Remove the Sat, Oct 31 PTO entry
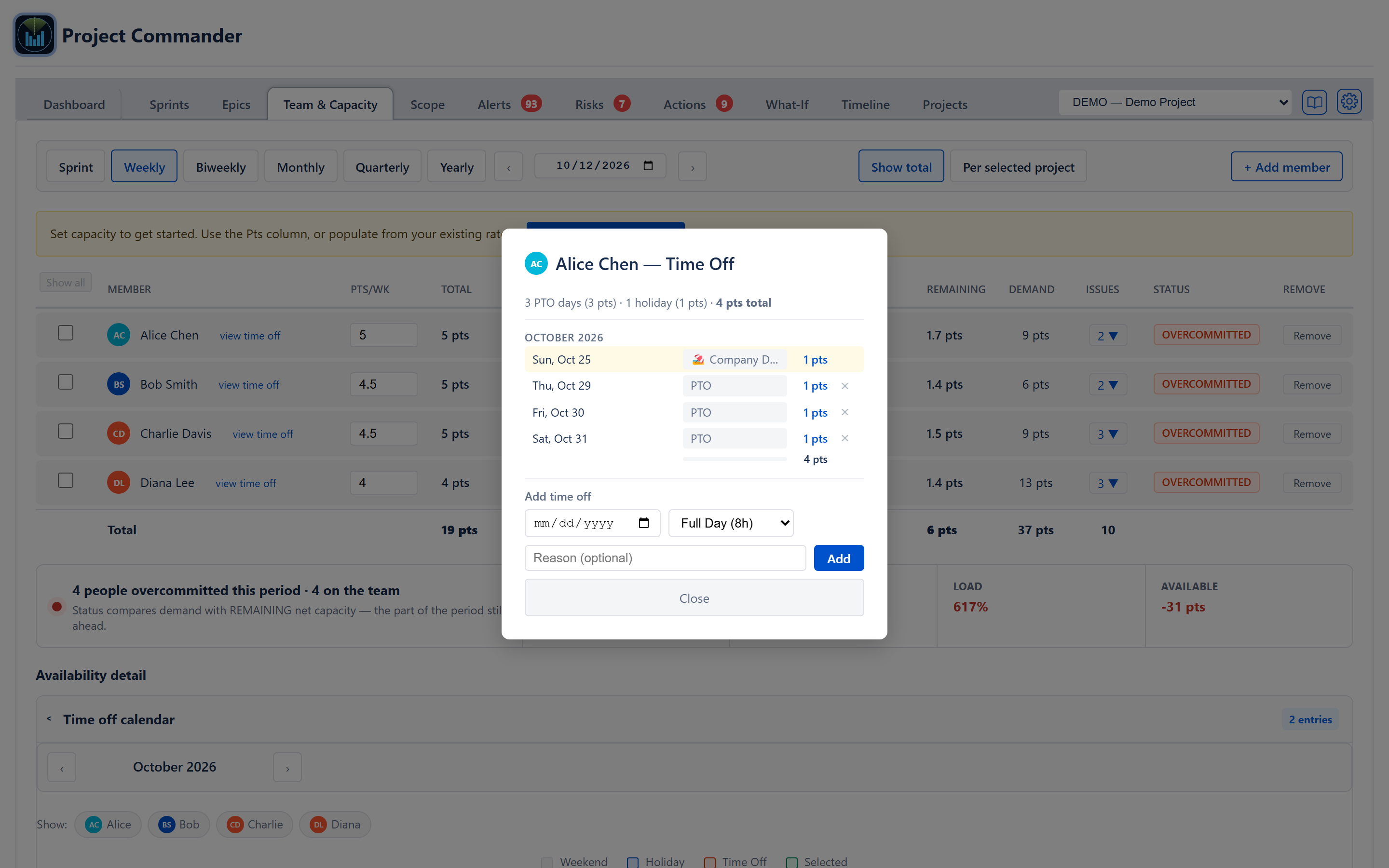1389x868 pixels. click(x=845, y=438)
